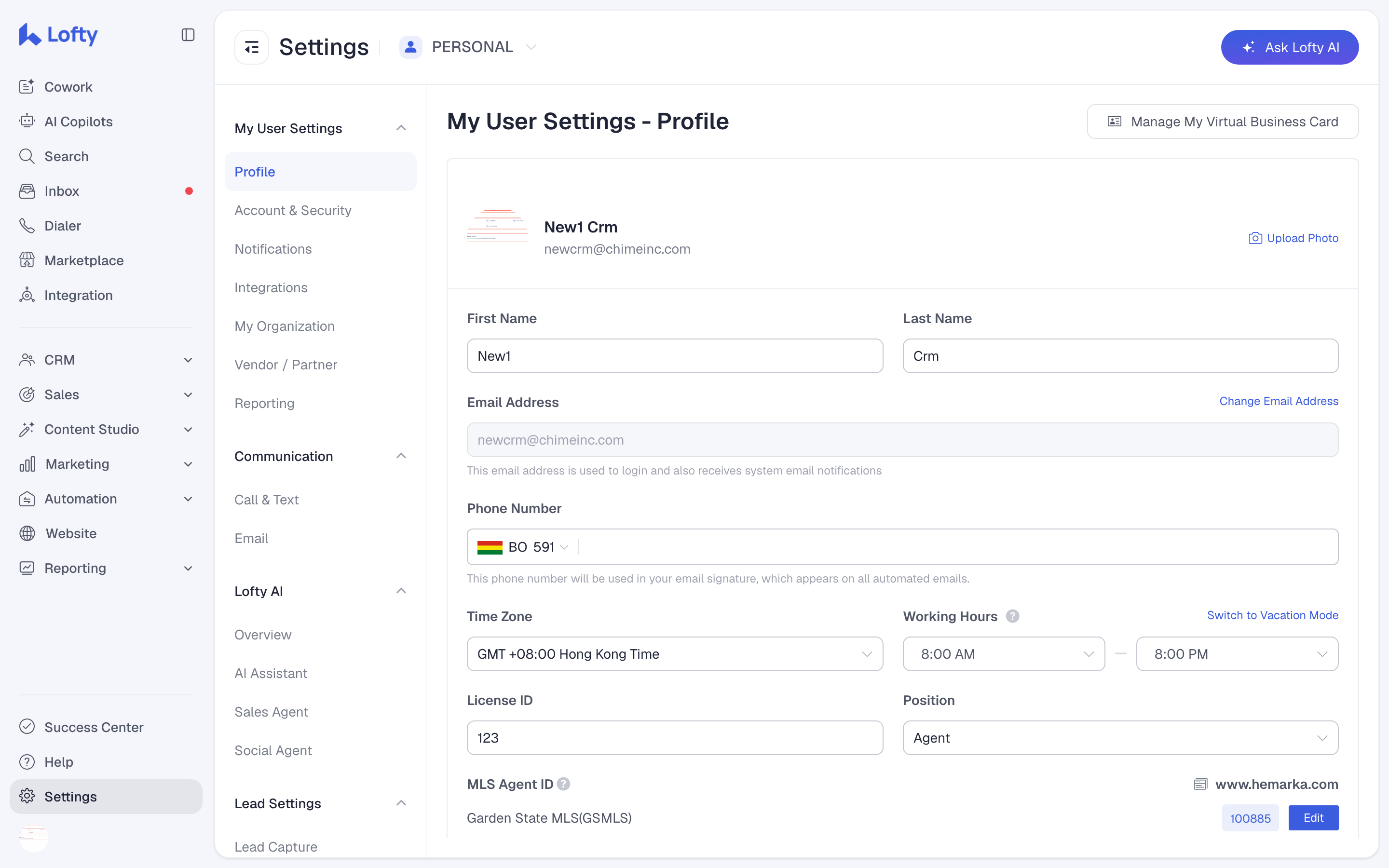Image resolution: width=1389 pixels, height=868 pixels.
Task: Open the Integration icon
Action: (x=27, y=295)
